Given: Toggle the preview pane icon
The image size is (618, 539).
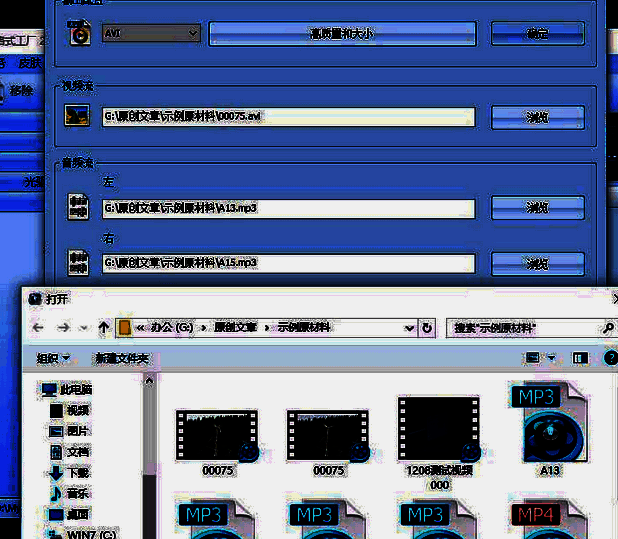Looking at the screenshot, I should point(579,358).
